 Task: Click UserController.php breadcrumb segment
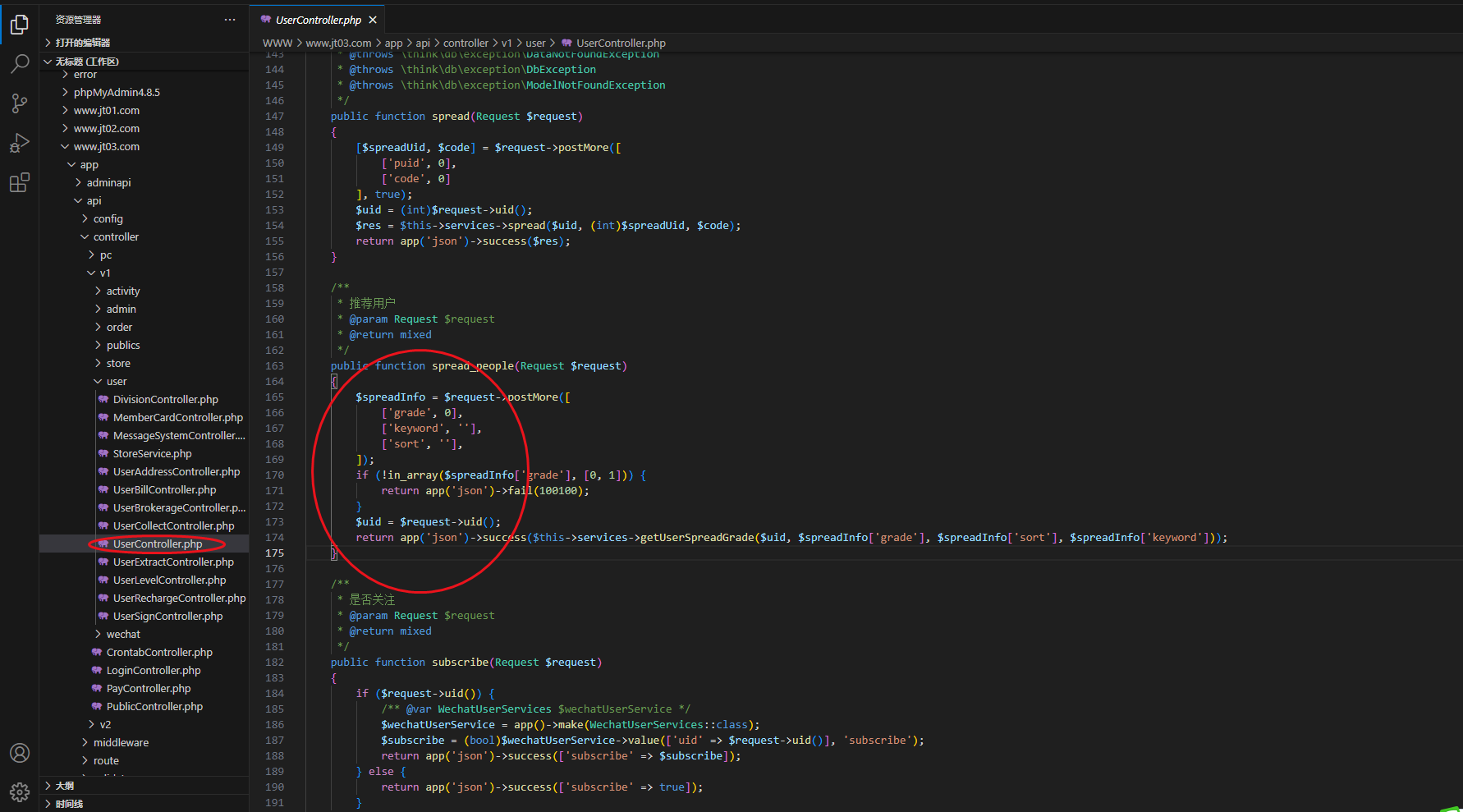(621, 44)
